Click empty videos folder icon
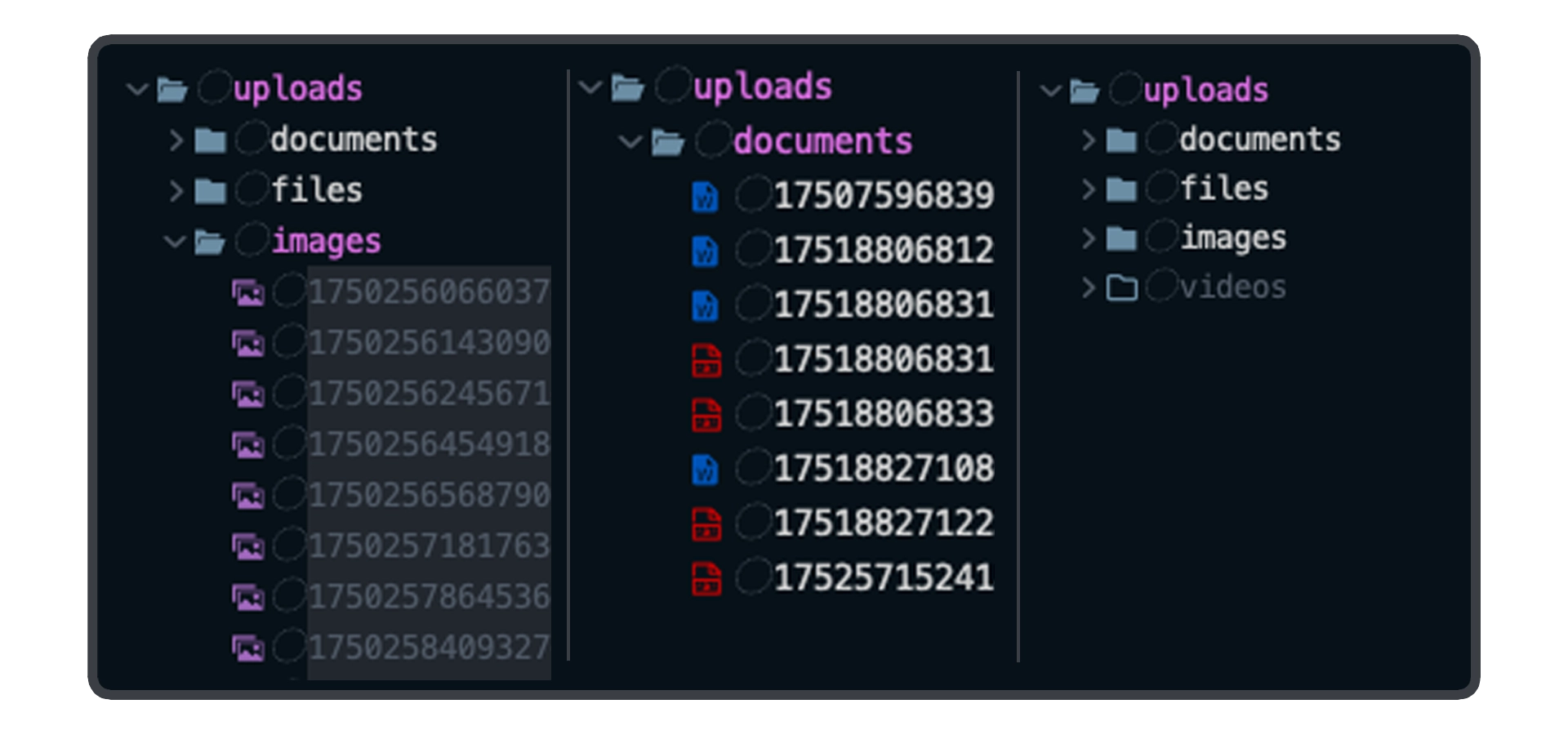The height and width of the screenshot is (735, 1568). (1121, 287)
